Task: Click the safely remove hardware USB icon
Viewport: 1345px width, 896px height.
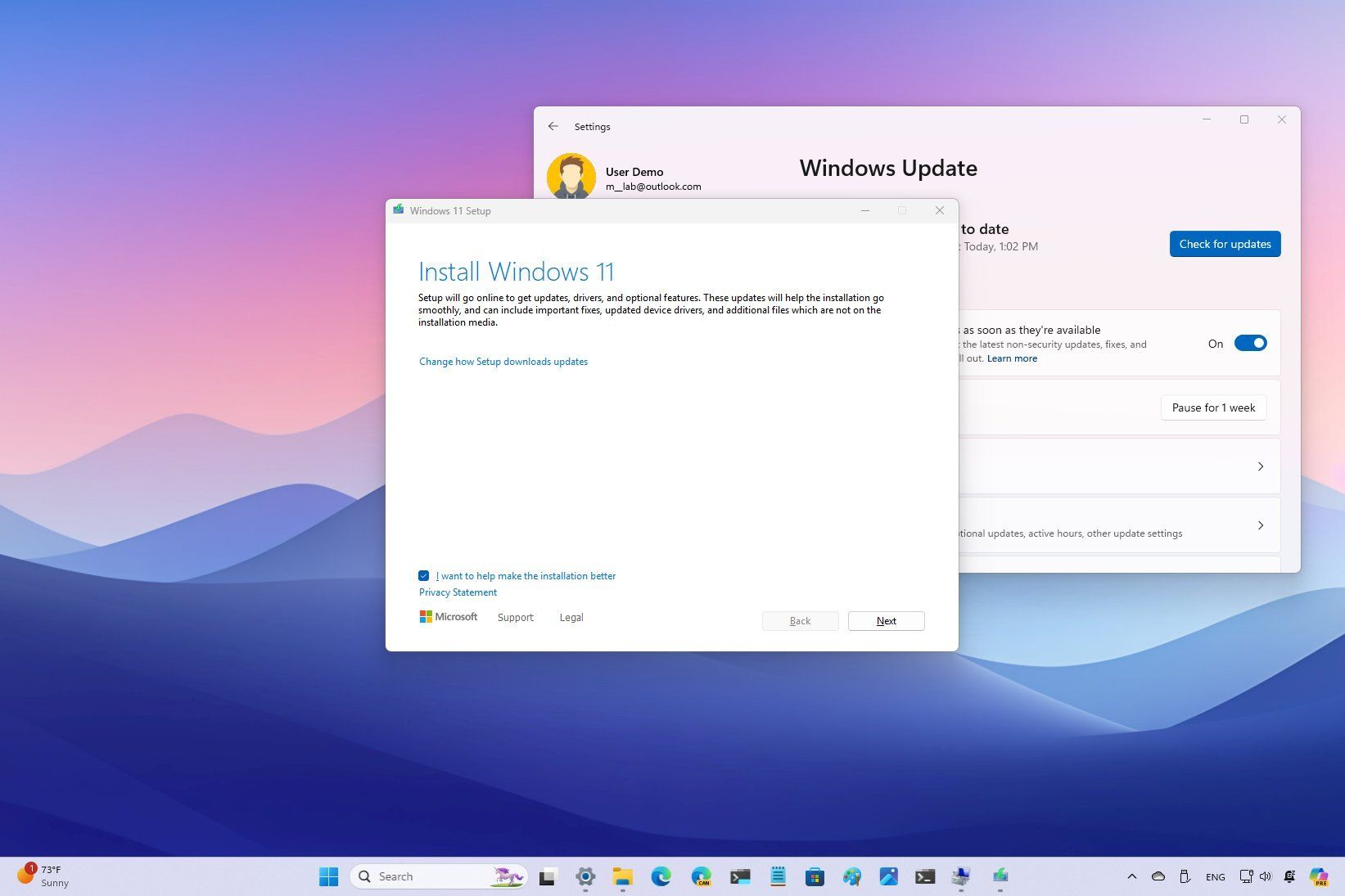Action: (1185, 876)
